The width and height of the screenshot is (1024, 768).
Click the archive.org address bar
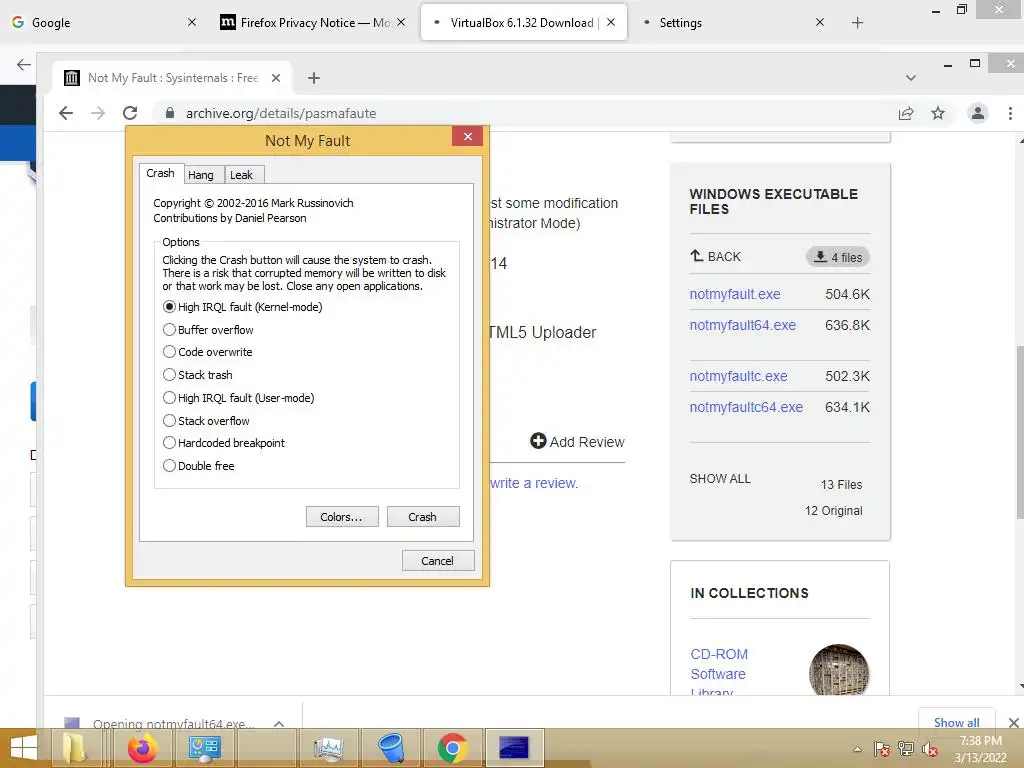click(x=522, y=113)
